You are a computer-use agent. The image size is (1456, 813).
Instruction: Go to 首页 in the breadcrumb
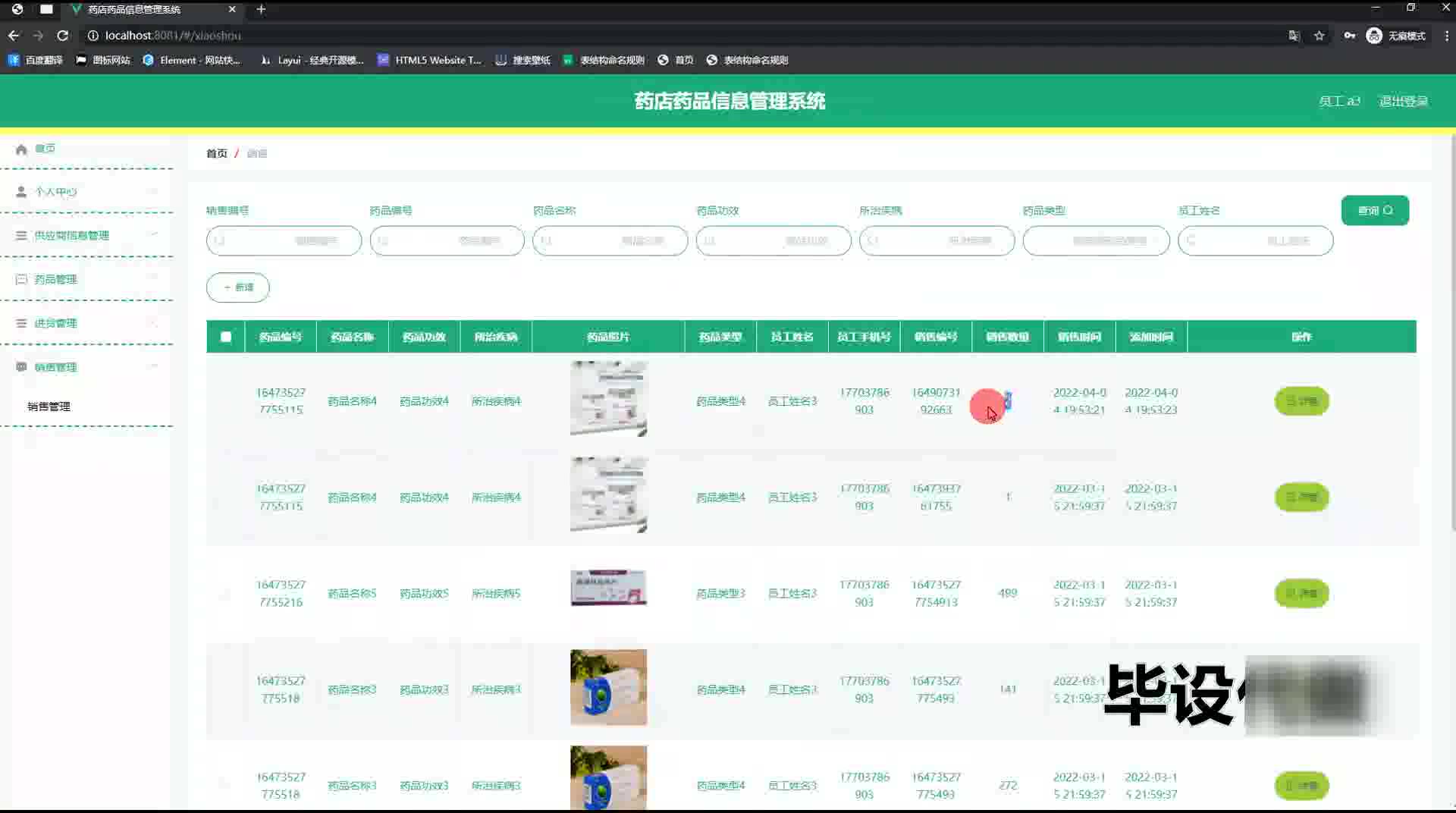point(217,153)
